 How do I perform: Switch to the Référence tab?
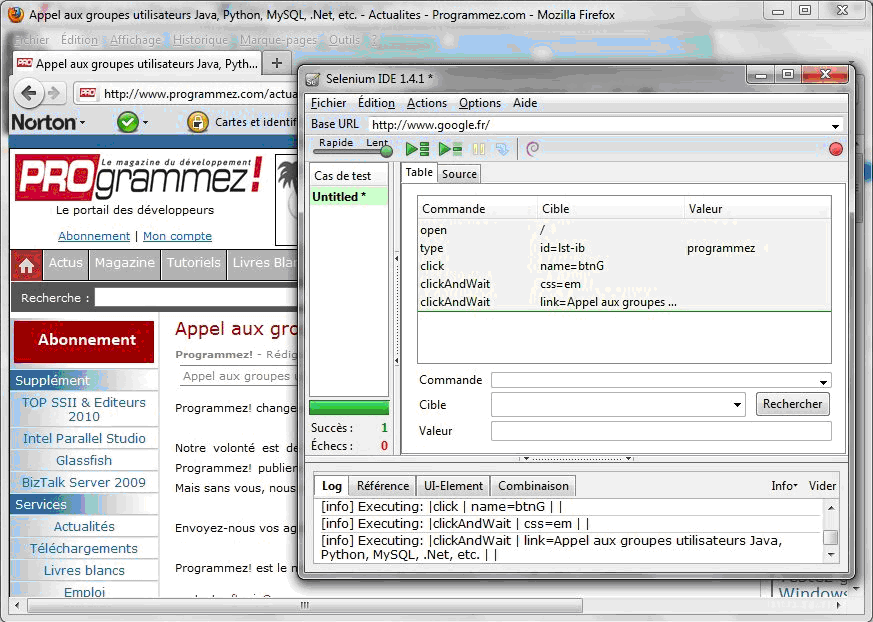pos(382,486)
